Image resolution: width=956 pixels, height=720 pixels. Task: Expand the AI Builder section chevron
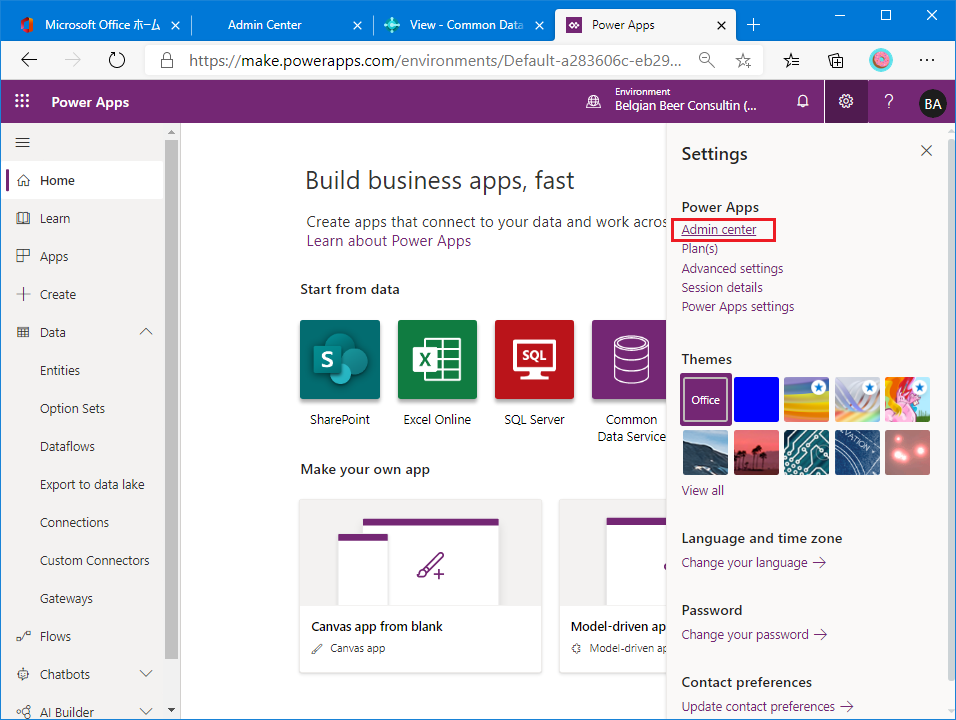click(146, 711)
